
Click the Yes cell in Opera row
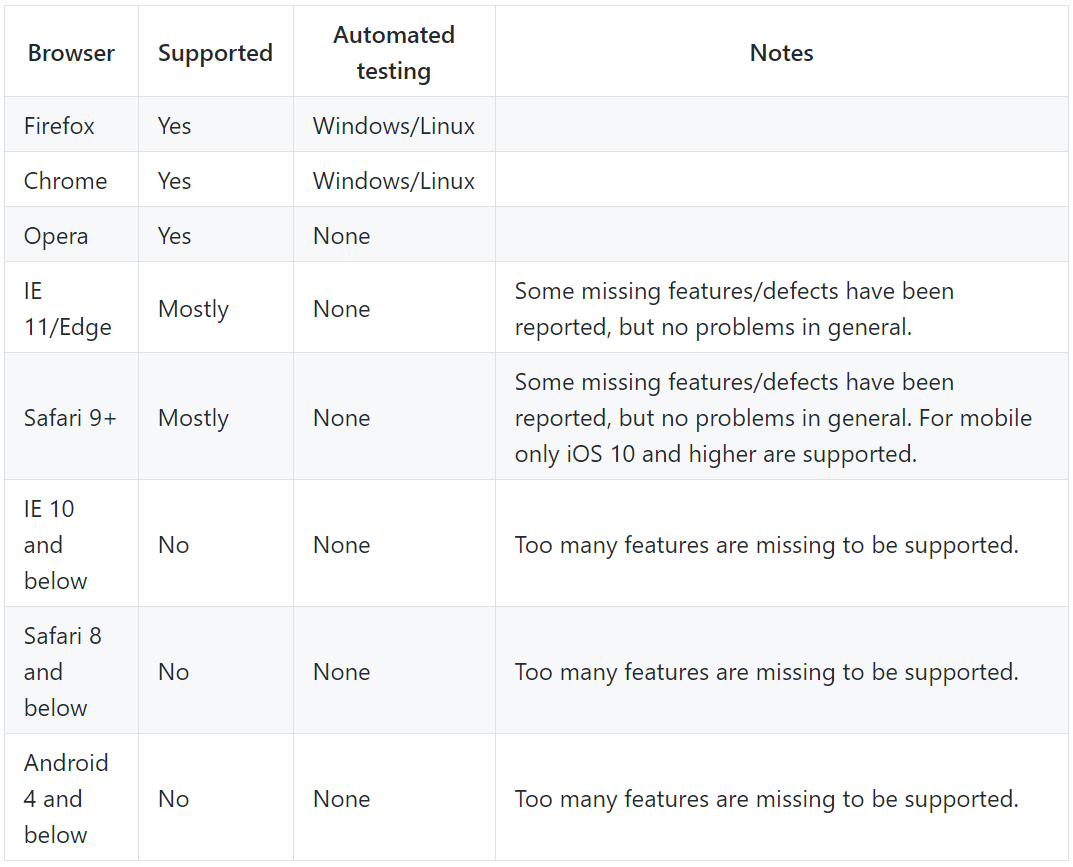(174, 236)
